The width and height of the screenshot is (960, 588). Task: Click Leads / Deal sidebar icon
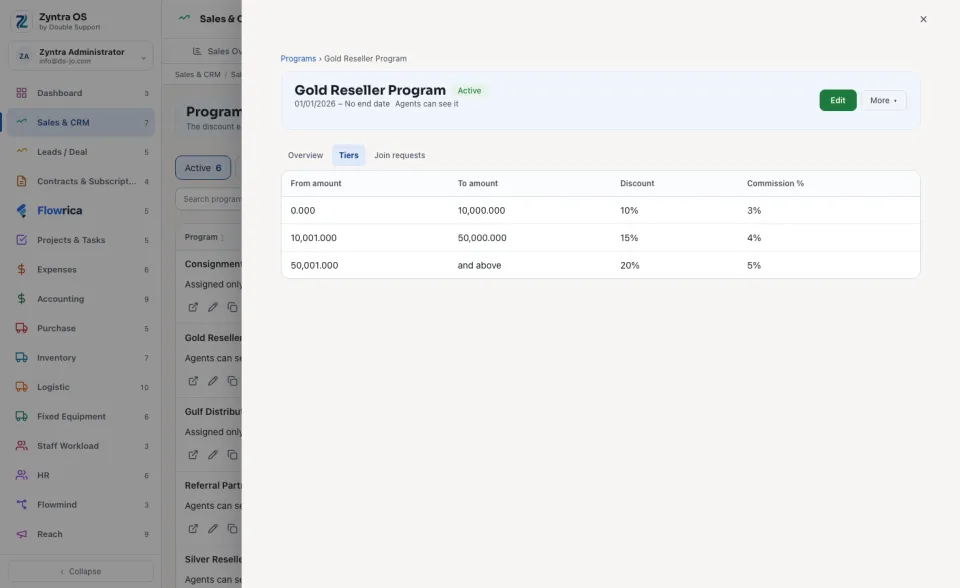point(21,151)
